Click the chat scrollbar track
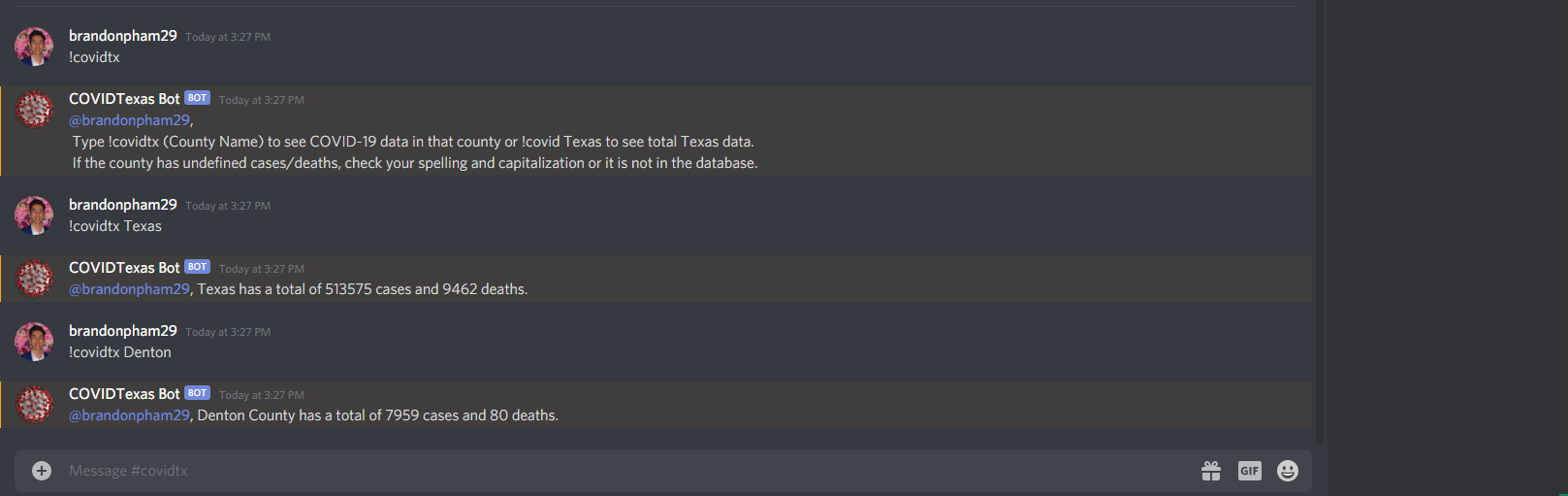 [x=1320, y=223]
